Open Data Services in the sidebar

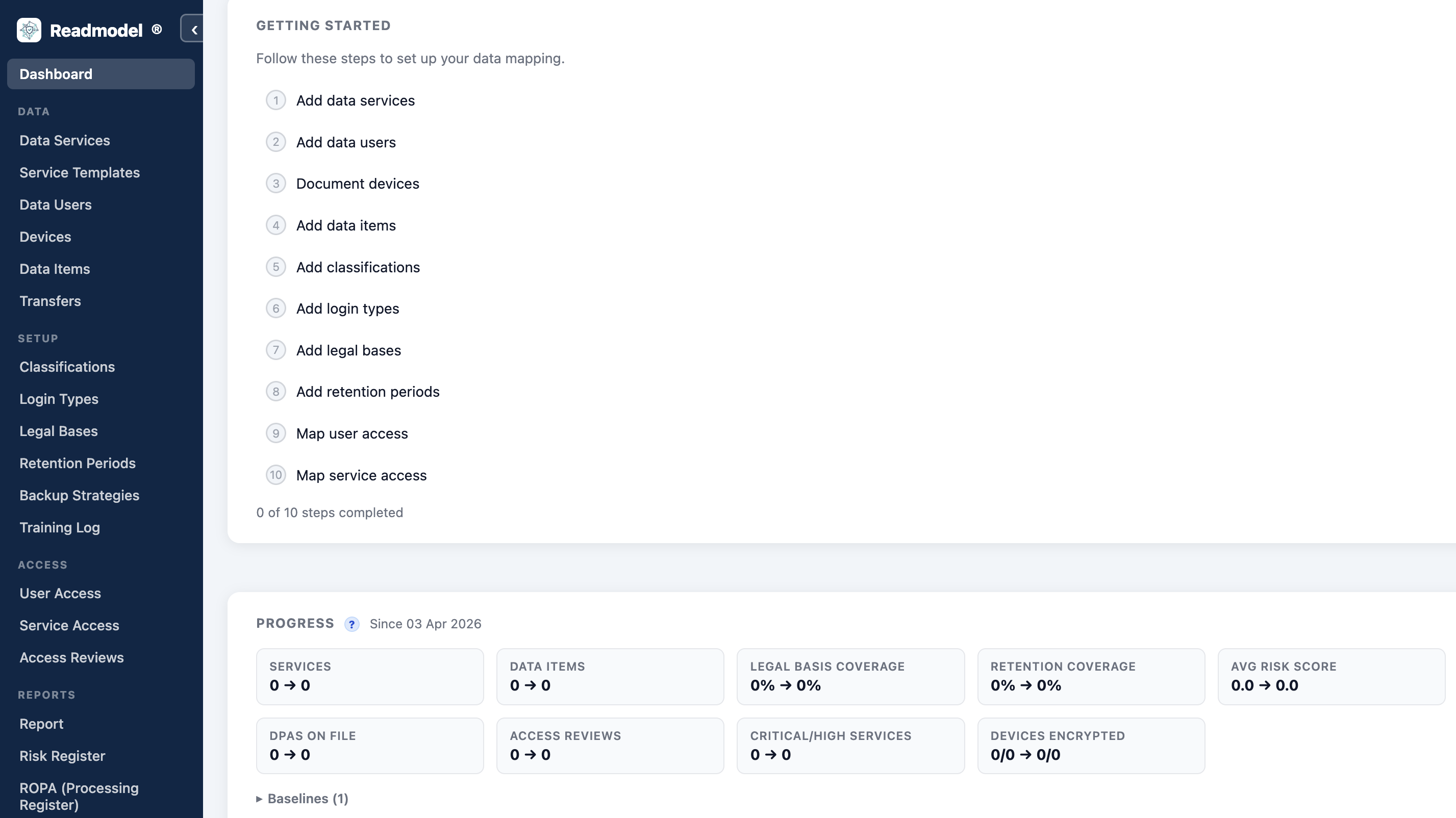[64, 140]
